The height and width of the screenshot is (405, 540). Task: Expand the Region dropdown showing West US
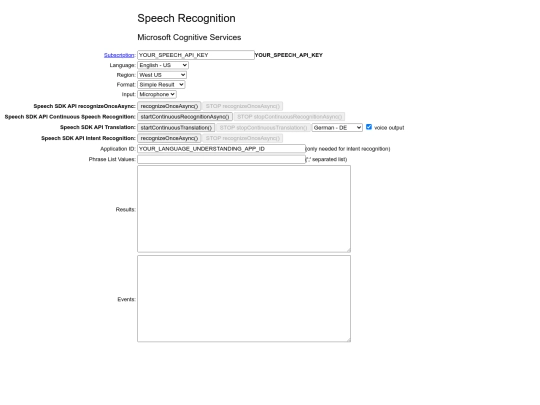tap(162, 75)
